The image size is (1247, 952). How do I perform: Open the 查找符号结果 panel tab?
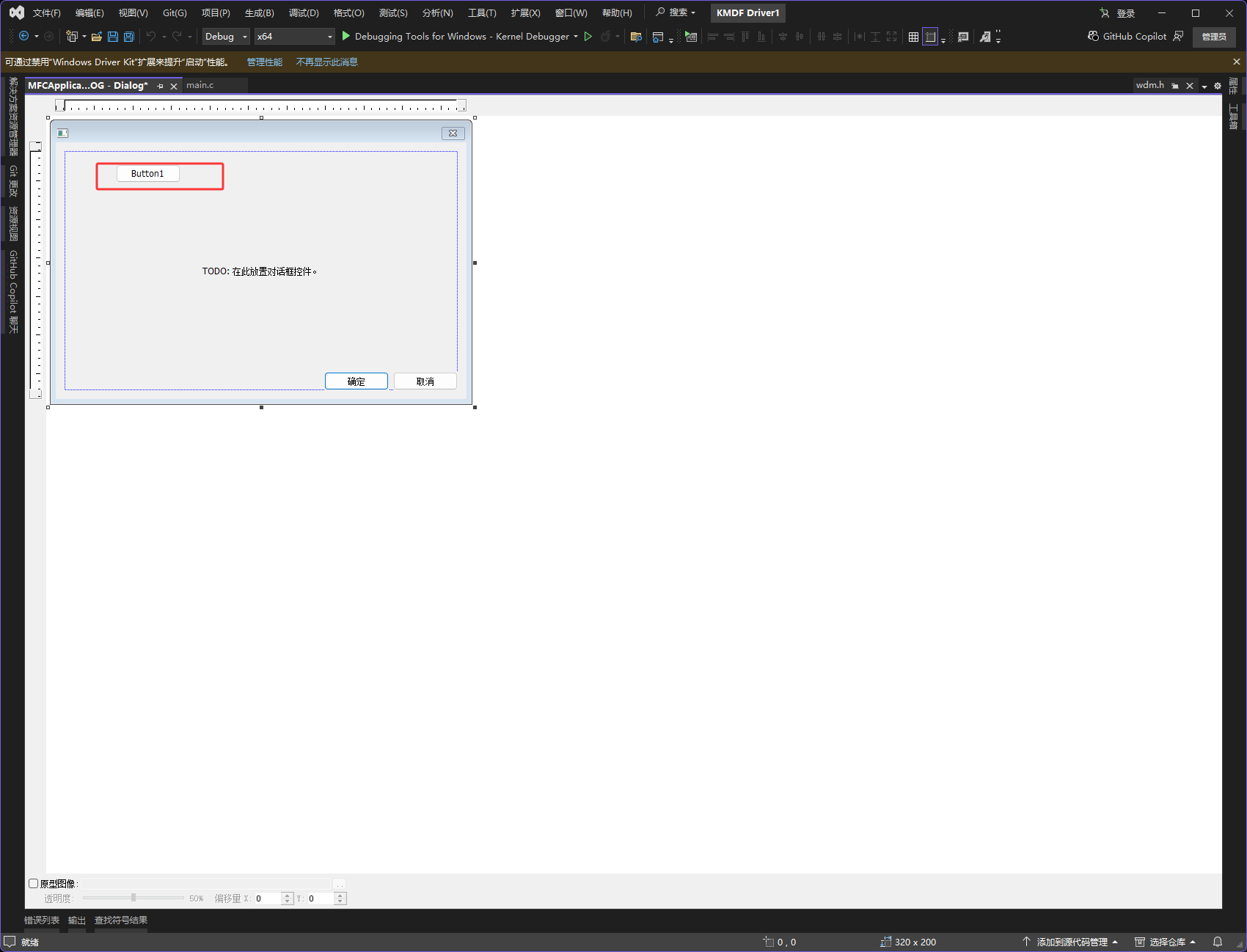click(x=121, y=920)
